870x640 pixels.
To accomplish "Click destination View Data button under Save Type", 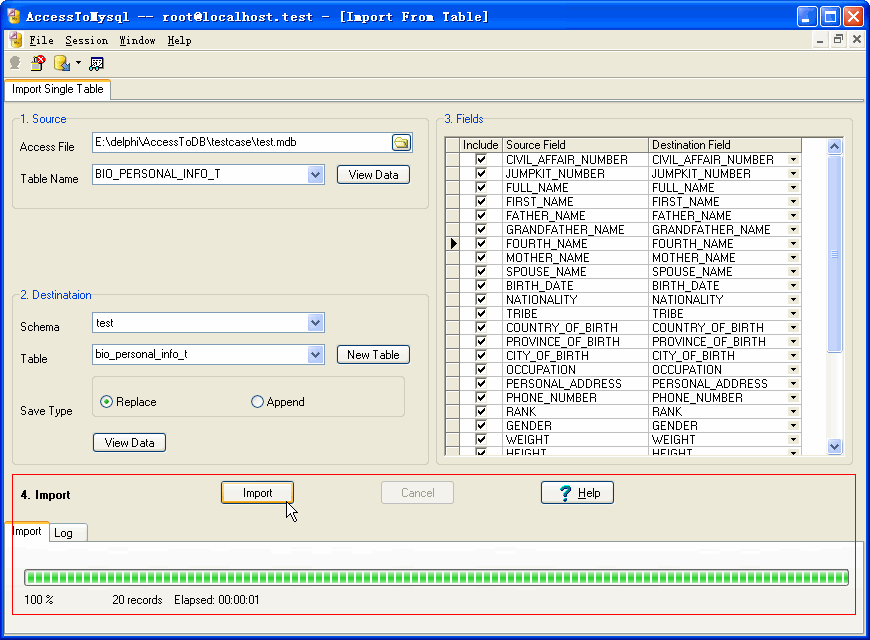I will click(129, 443).
